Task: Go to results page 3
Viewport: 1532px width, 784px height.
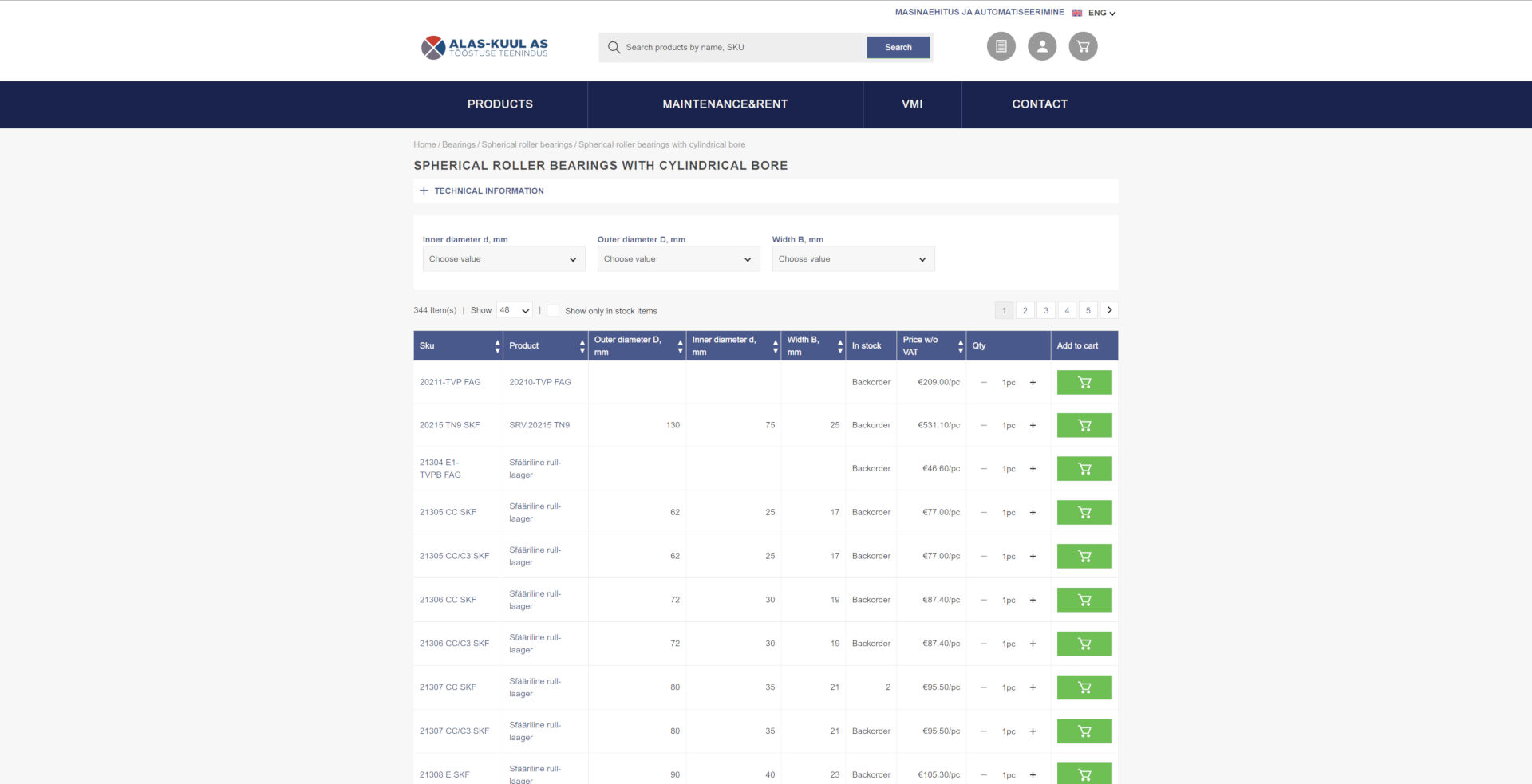Action: [x=1045, y=310]
